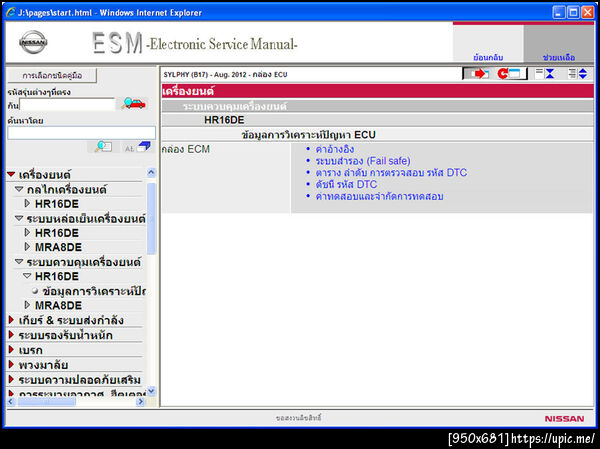Collapse HR16DE under ระบบควบคุมเครื่องยนต์
Image resolution: width=600 pixels, height=449 pixels.
(x=27, y=276)
